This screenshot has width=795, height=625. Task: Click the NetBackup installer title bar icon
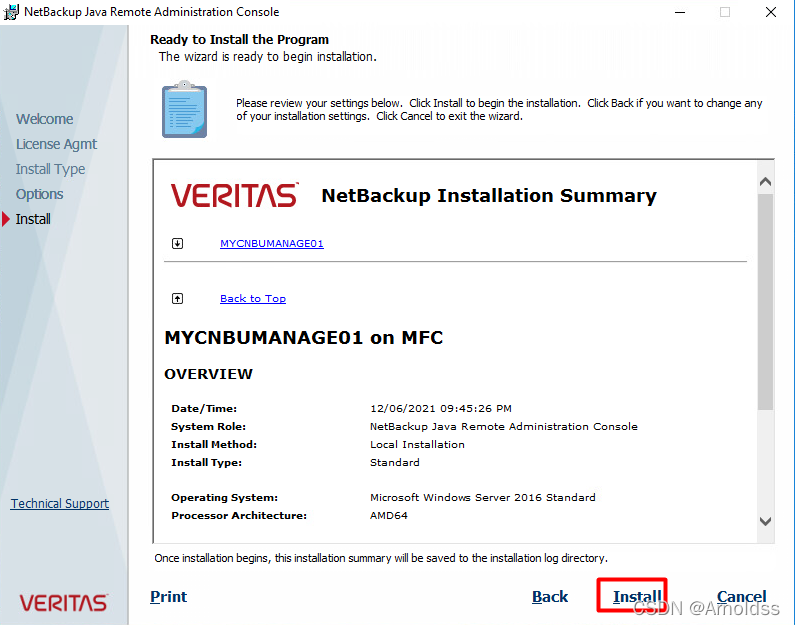[x=11, y=12]
